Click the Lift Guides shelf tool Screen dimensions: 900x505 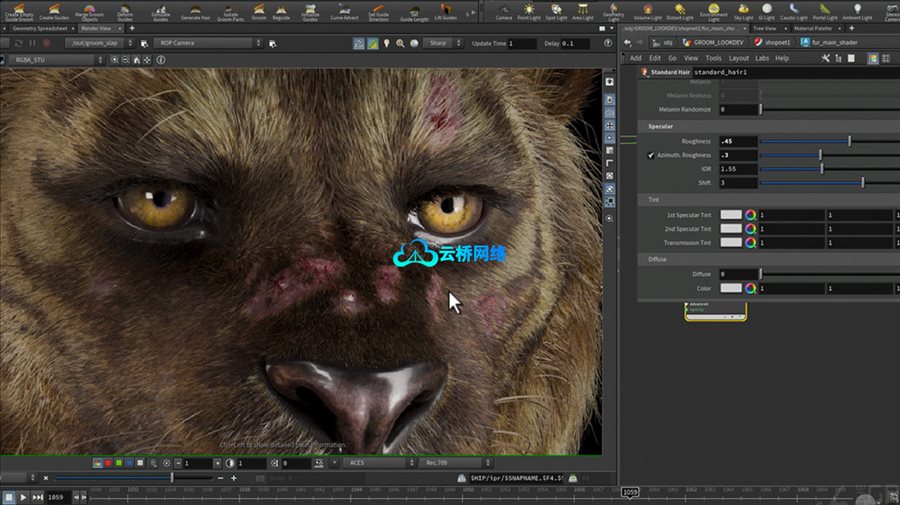444,12
